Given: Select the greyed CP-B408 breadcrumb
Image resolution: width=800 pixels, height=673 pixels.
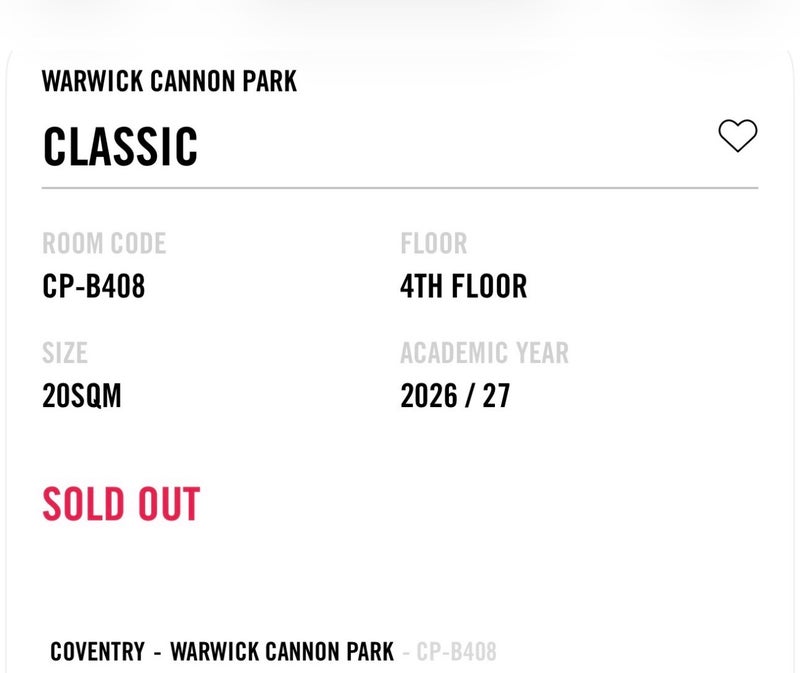Looking at the screenshot, I should (x=456, y=652).
